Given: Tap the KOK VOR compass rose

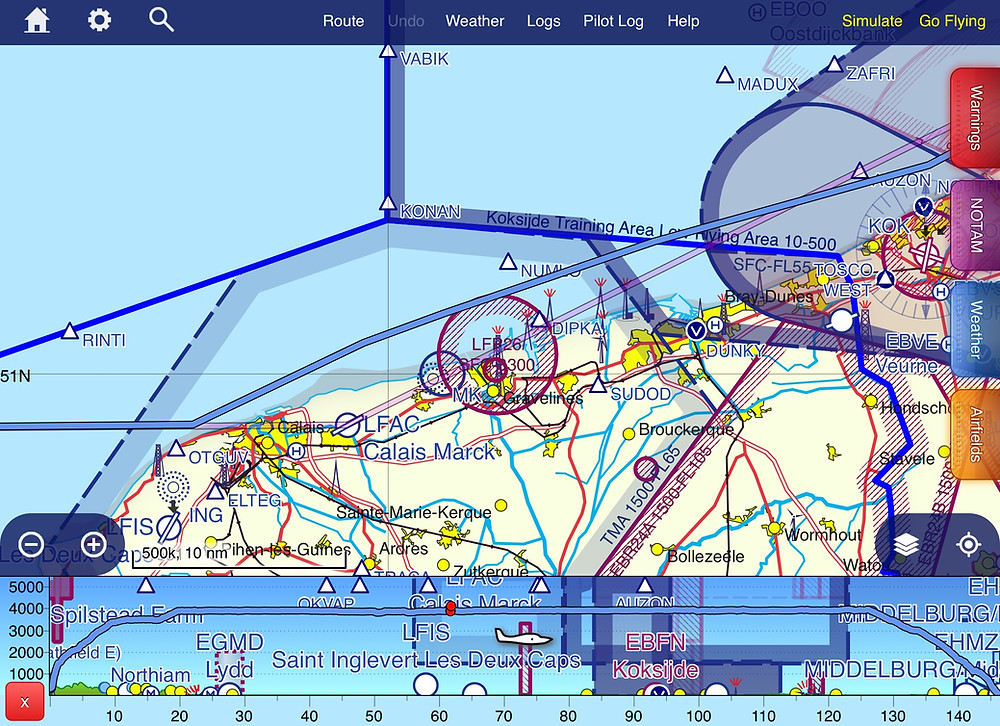Looking at the screenshot, I should point(923,253).
